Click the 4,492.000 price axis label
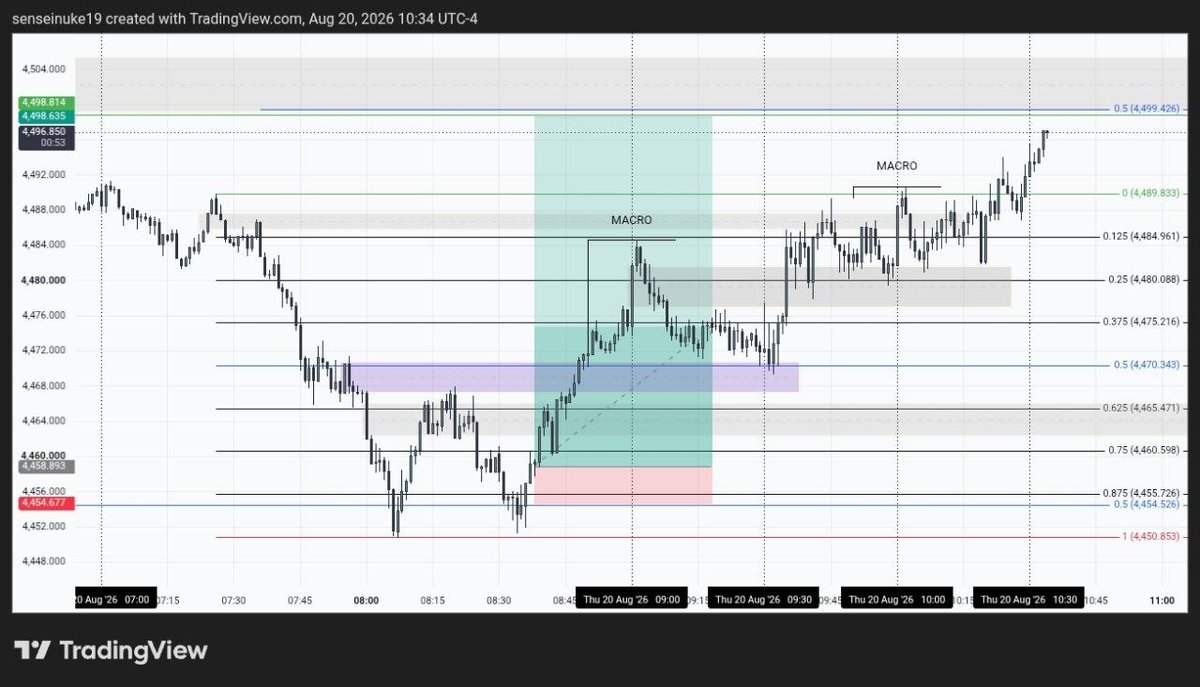The height and width of the screenshot is (687, 1200). pos(45,175)
